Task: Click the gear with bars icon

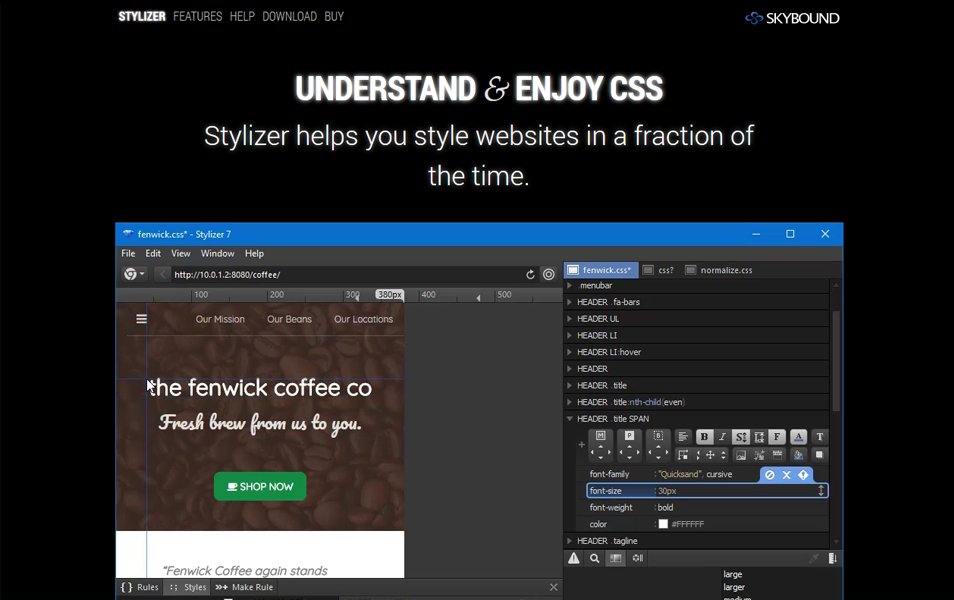Action: tap(638, 557)
